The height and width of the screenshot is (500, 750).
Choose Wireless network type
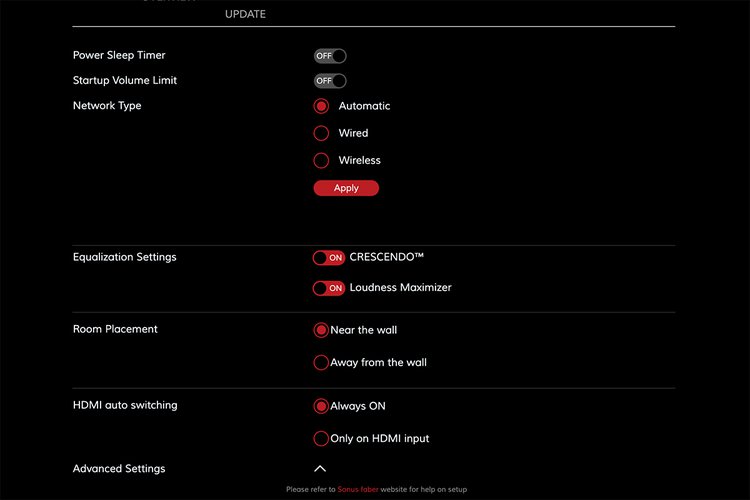322,160
